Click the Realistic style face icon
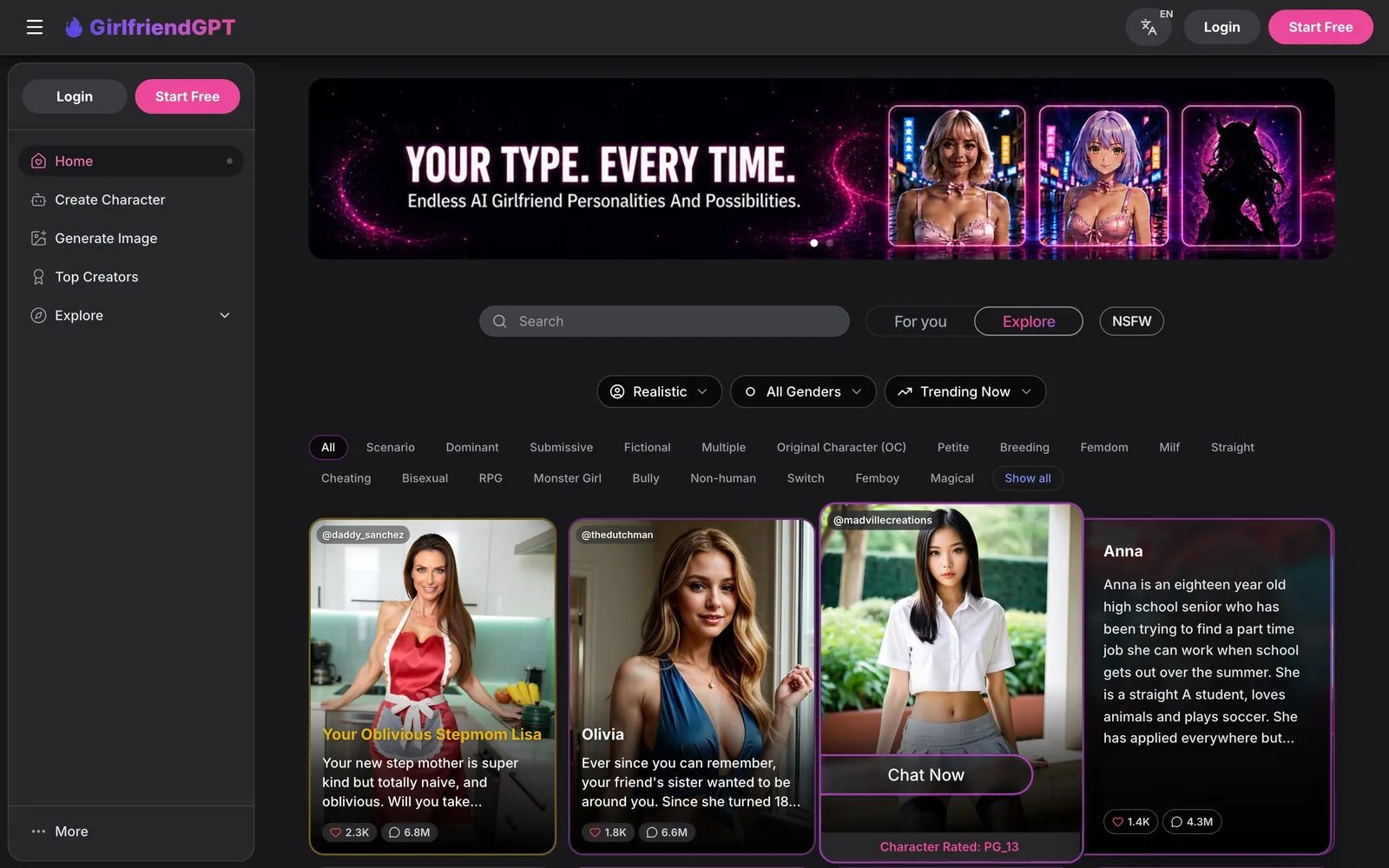Image resolution: width=1389 pixels, height=868 pixels. (617, 391)
